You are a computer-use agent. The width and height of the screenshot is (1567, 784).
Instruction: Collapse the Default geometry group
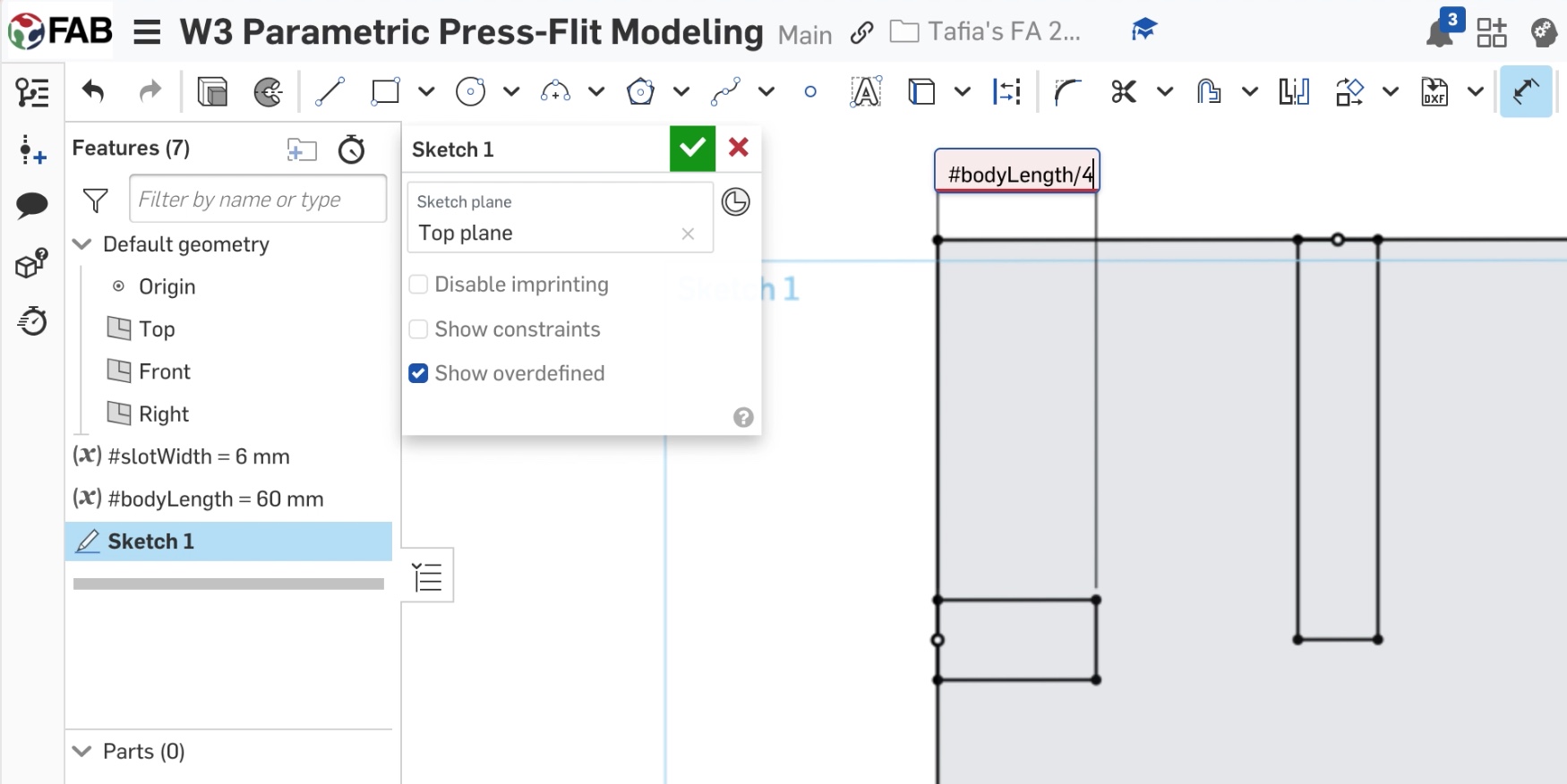(x=82, y=244)
